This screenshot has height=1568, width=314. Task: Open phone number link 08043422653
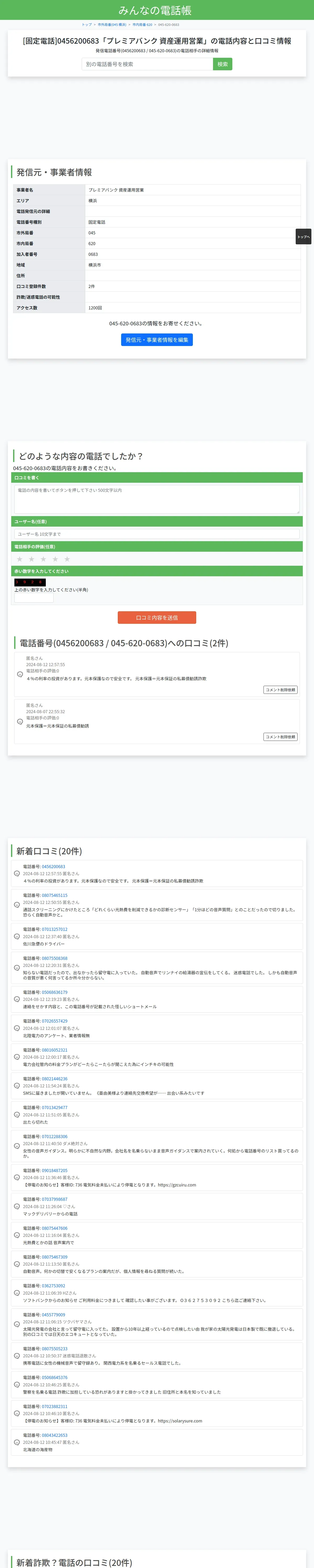(55, 1435)
